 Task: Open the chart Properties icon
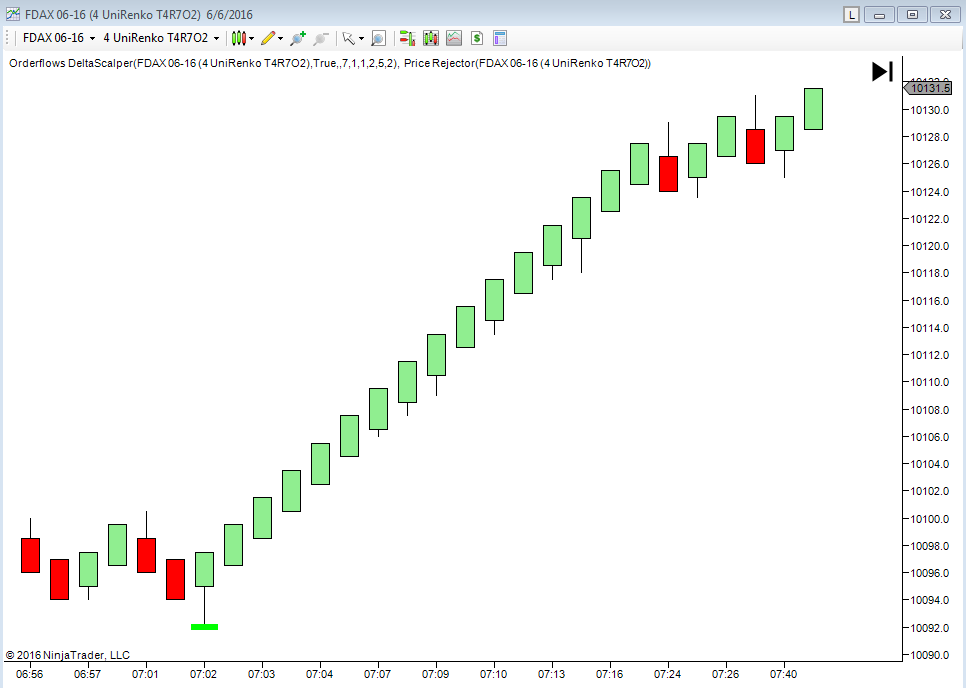500,38
